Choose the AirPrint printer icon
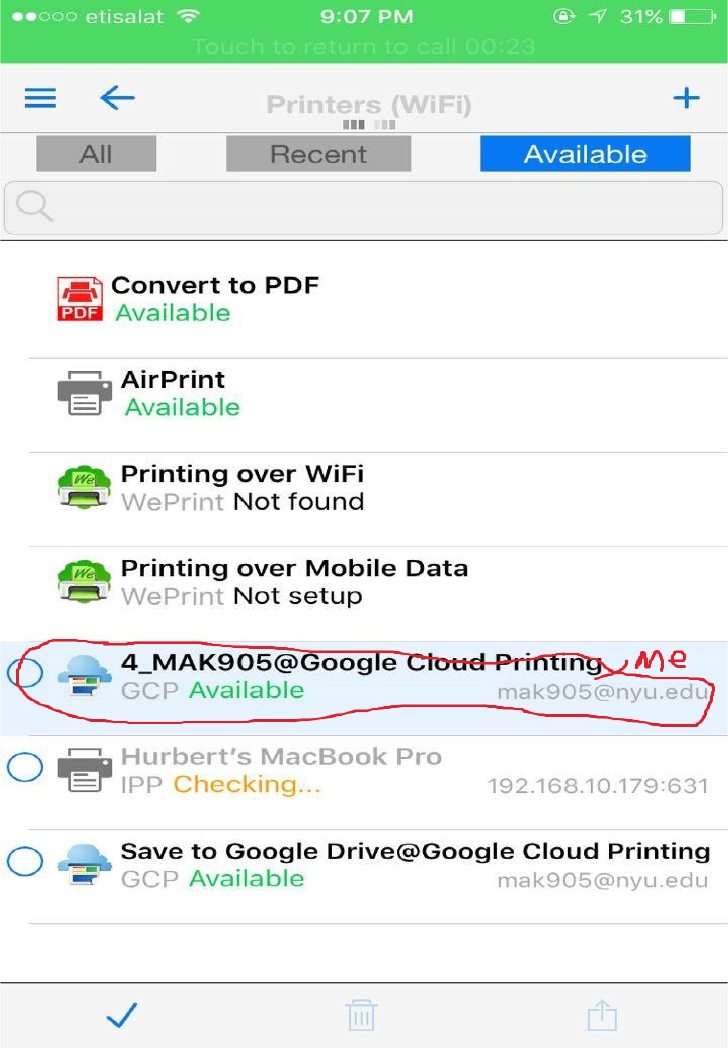 [84, 394]
